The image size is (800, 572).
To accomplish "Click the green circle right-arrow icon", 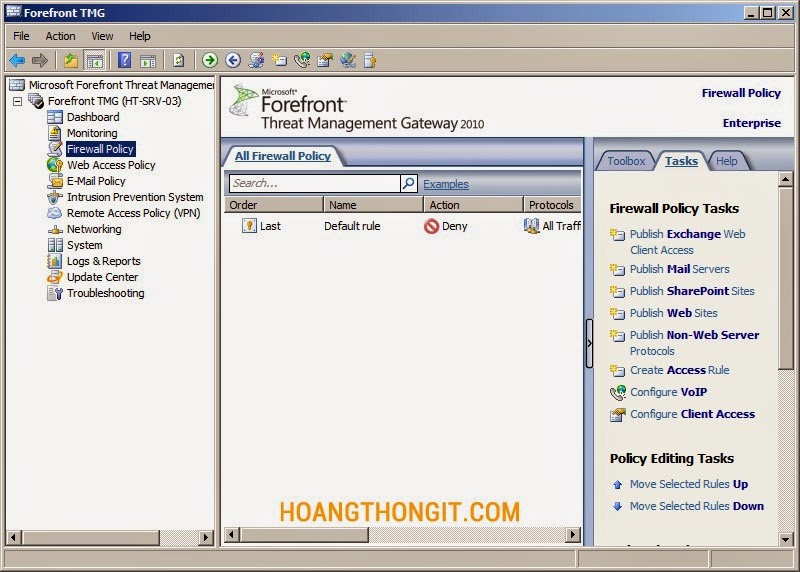I will pos(209,60).
